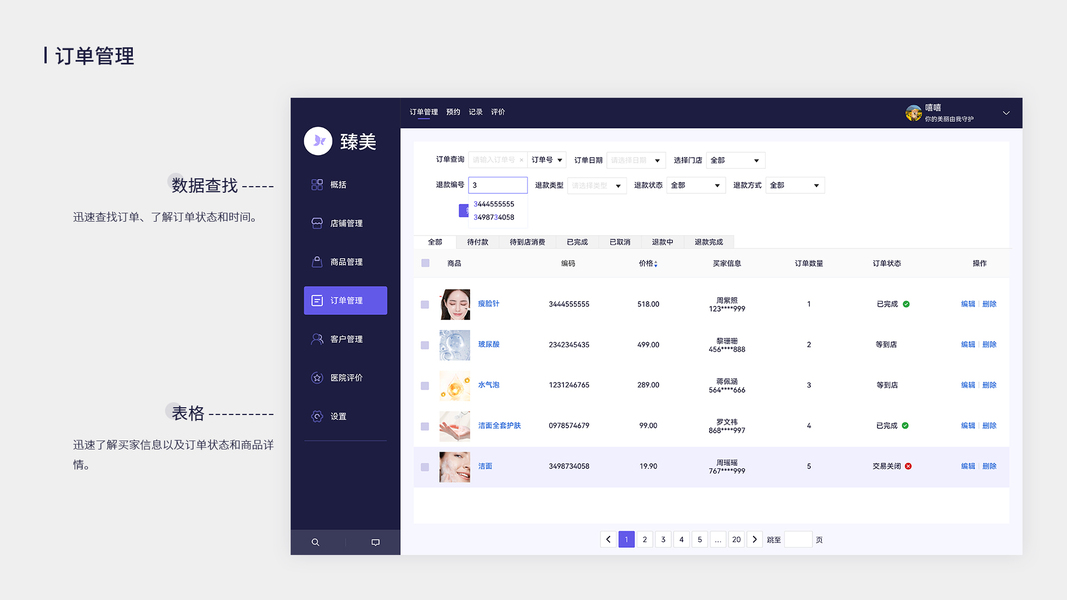
Task: Go to page 2
Action: (x=644, y=539)
